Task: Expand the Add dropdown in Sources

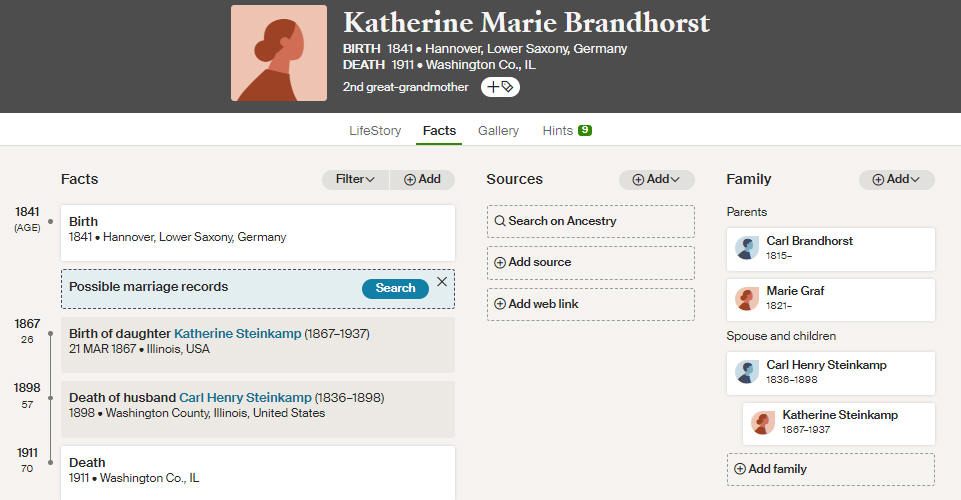Action: [656, 180]
